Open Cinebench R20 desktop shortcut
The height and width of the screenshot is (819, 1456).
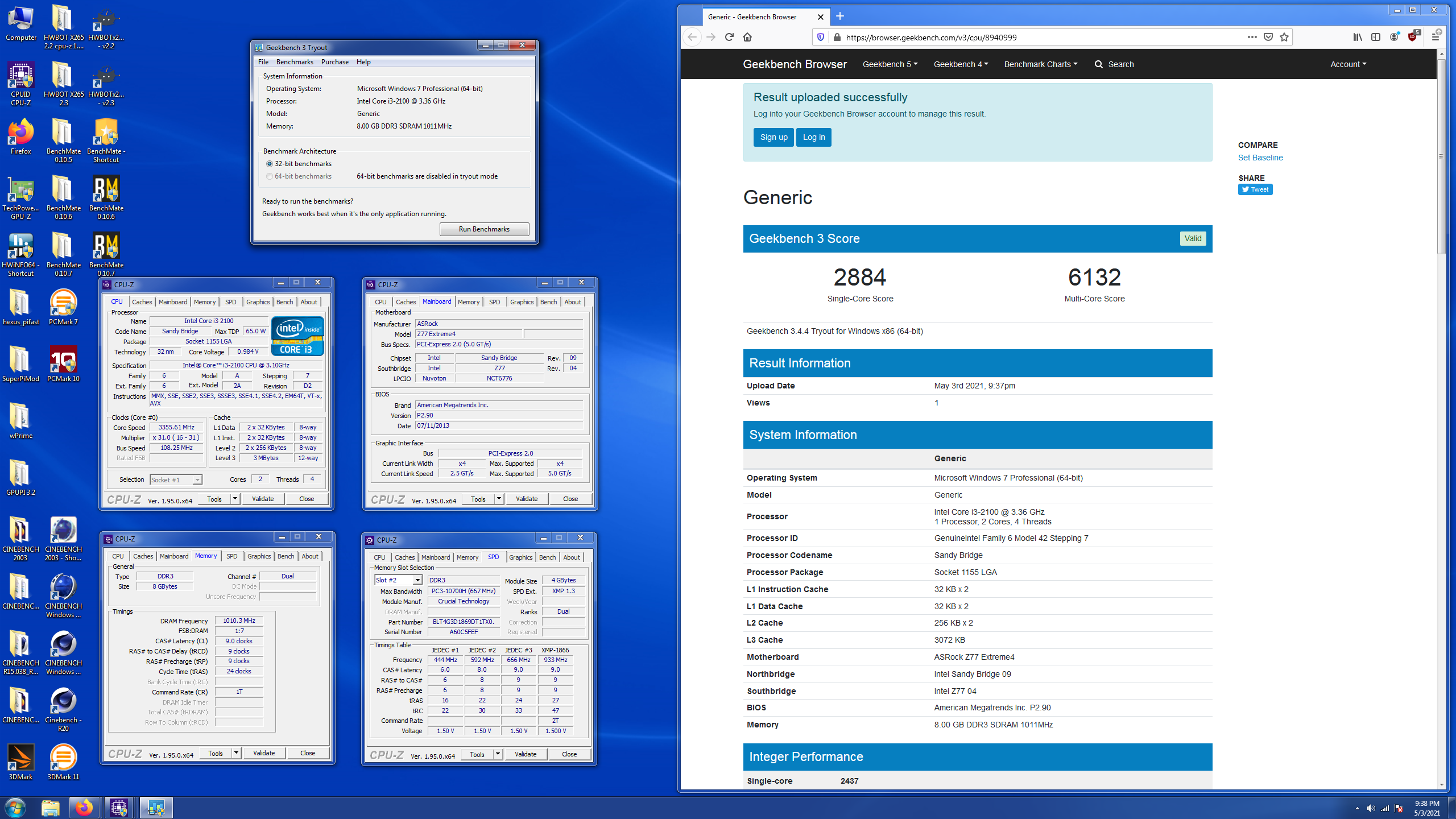click(63, 710)
